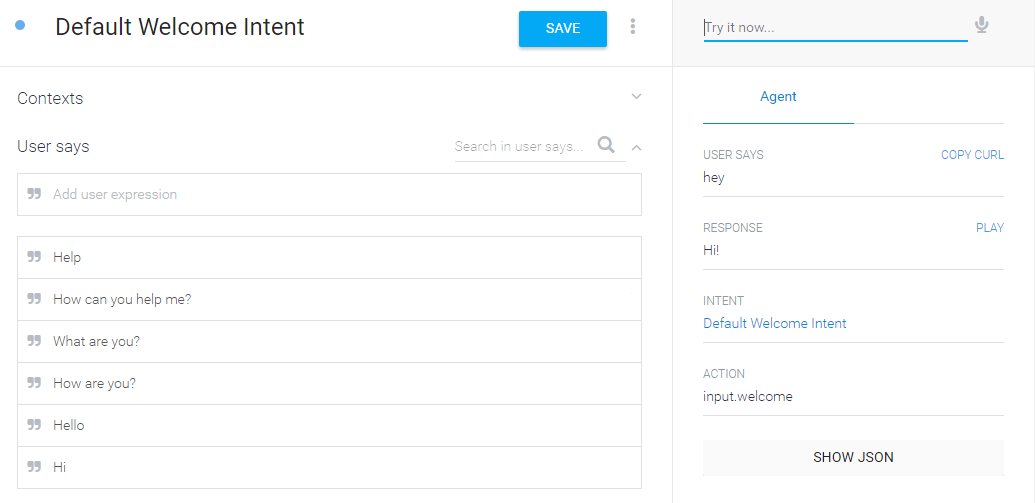Image resolution: width=1035 pixels, height=503 pixels.
Task: Select the 'How are you?' expression
Action: 329,384
